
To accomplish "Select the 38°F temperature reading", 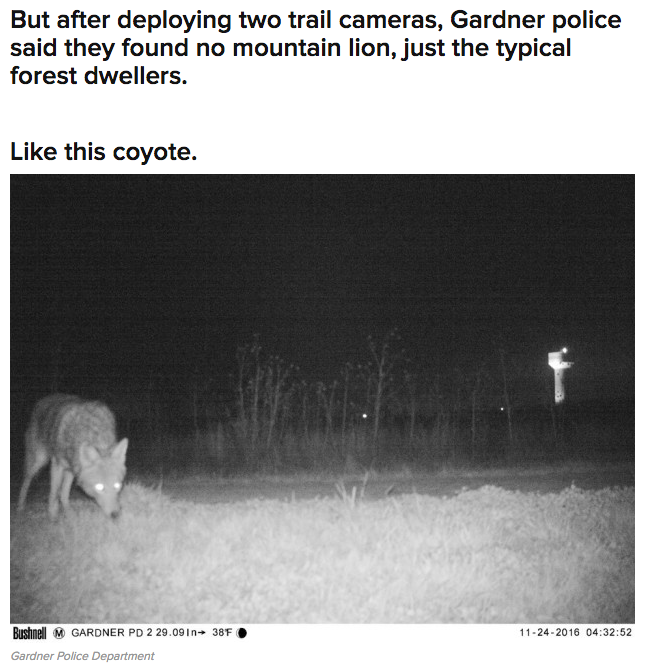I will pos(222,633).
